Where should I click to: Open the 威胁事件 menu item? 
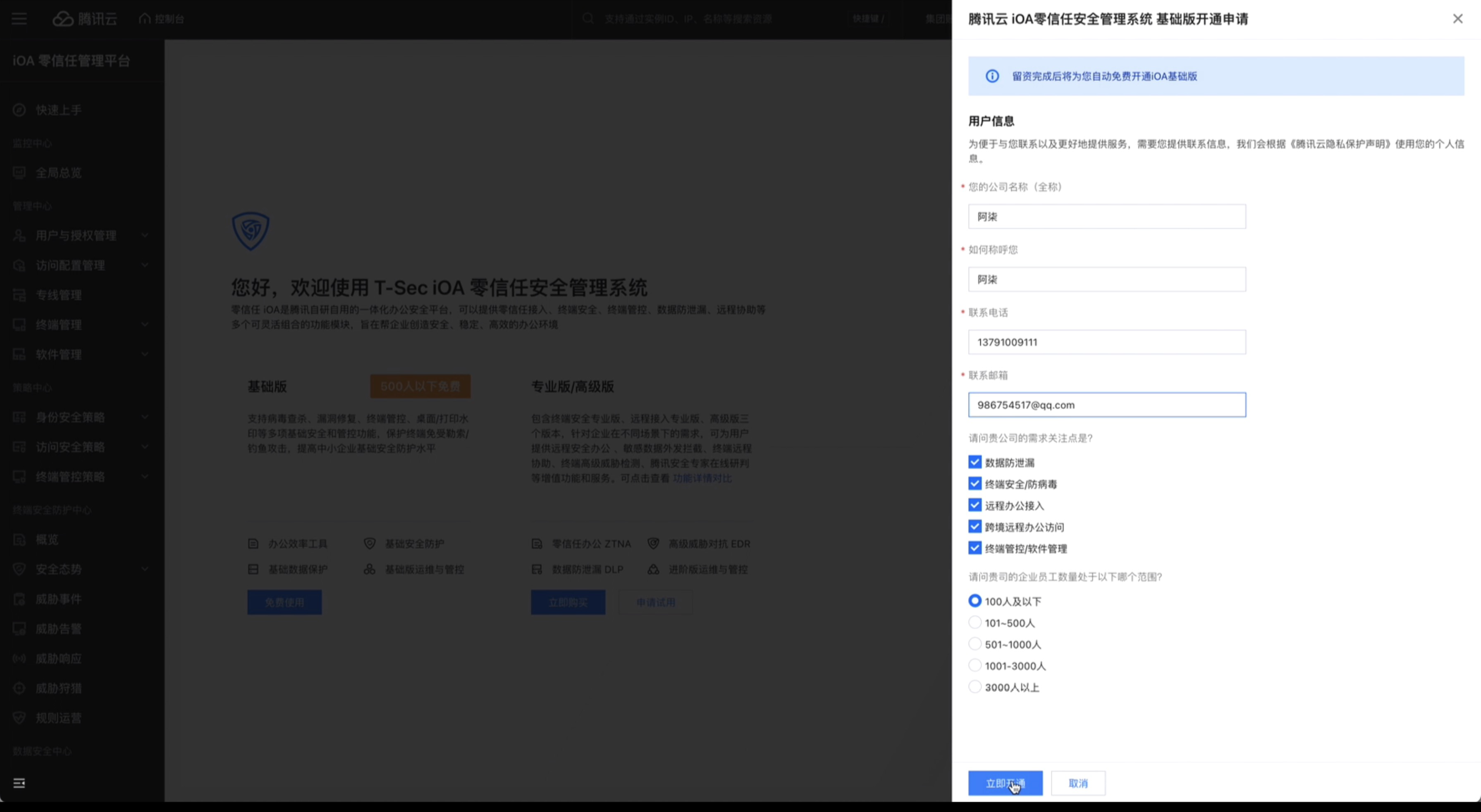coord(59,599)
